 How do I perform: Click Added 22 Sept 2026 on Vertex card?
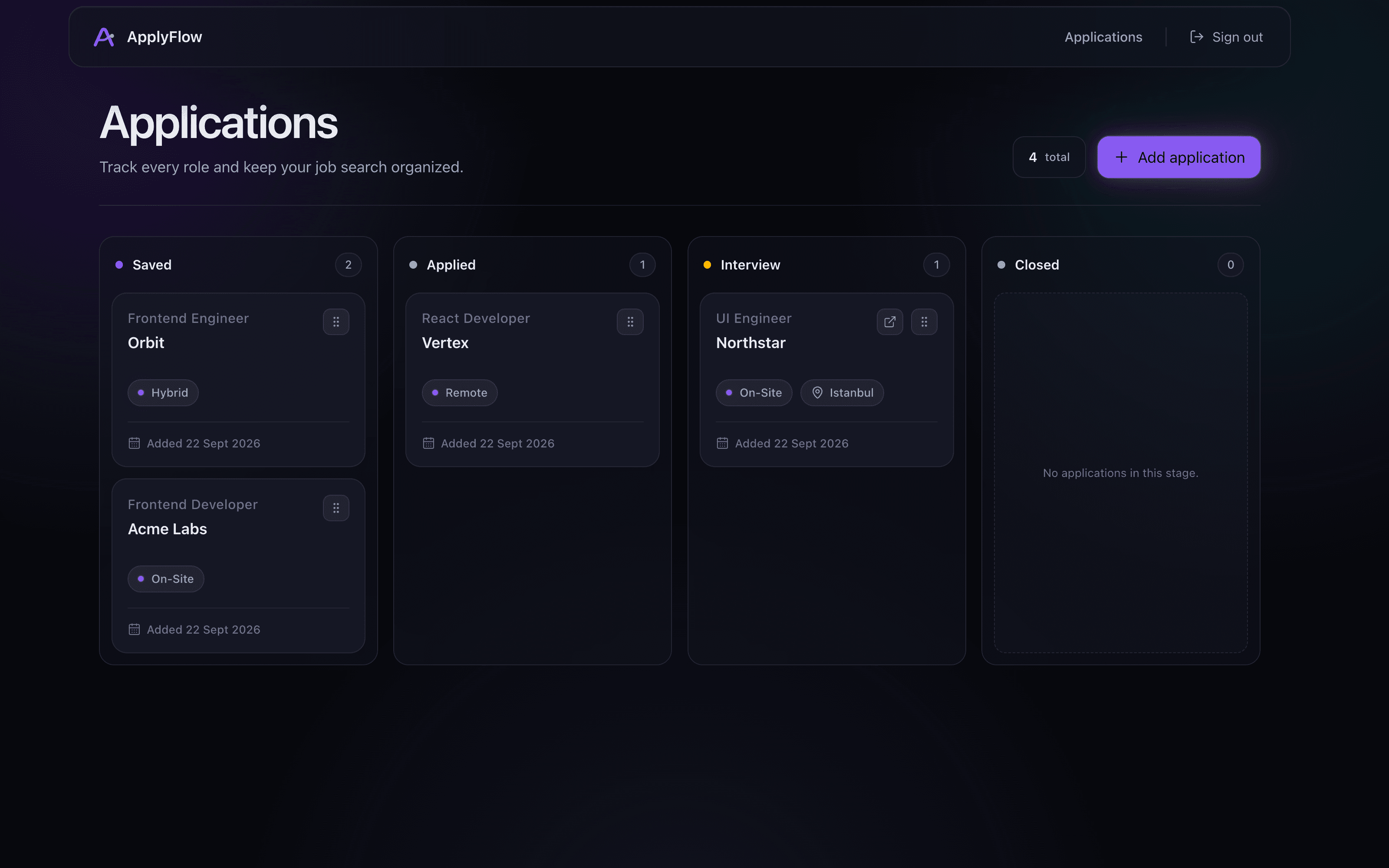tap(497, 443)
